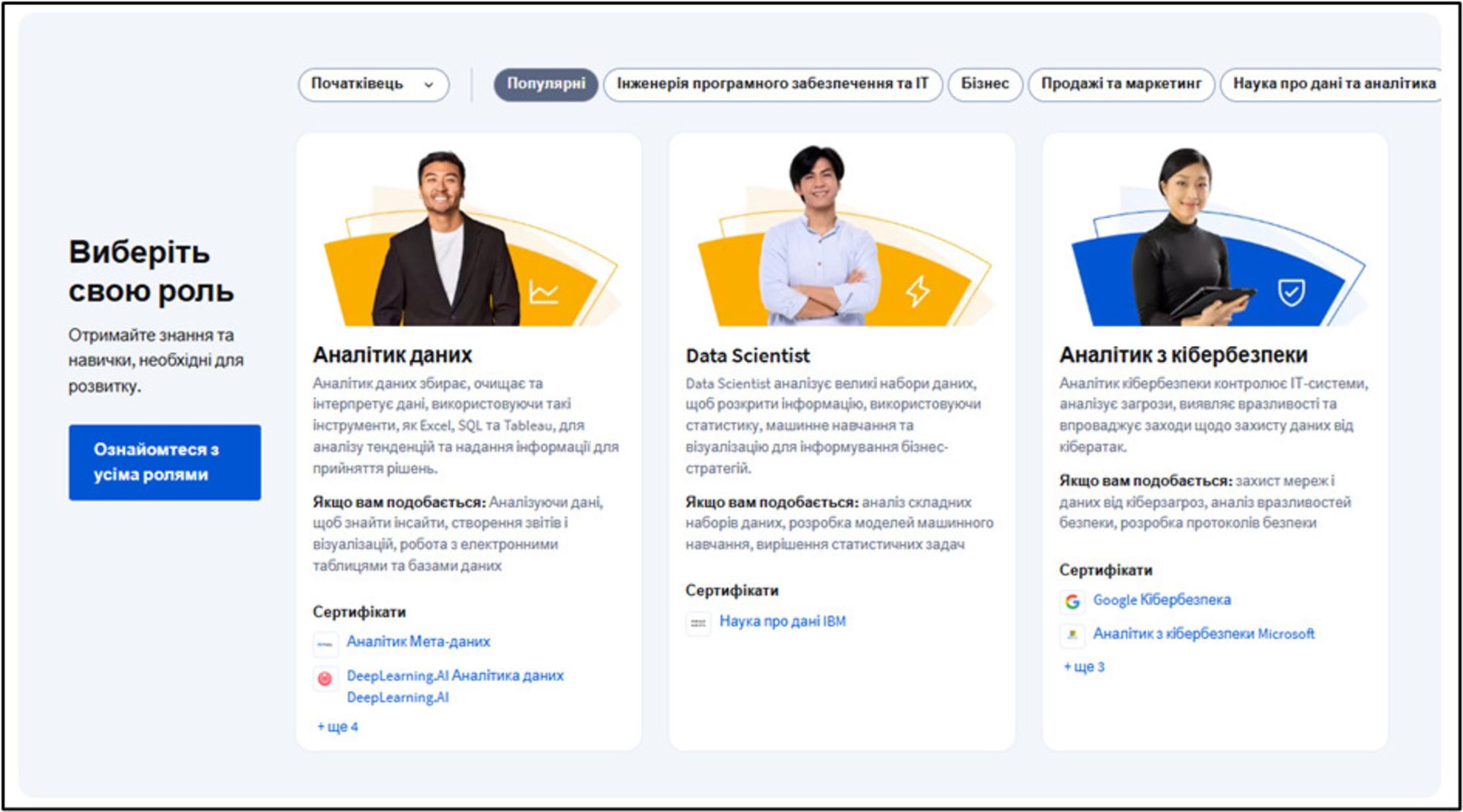Click the chart icon on Аналітик даних image
Viewport: 1463px width, 812px height.
[544, 292]
